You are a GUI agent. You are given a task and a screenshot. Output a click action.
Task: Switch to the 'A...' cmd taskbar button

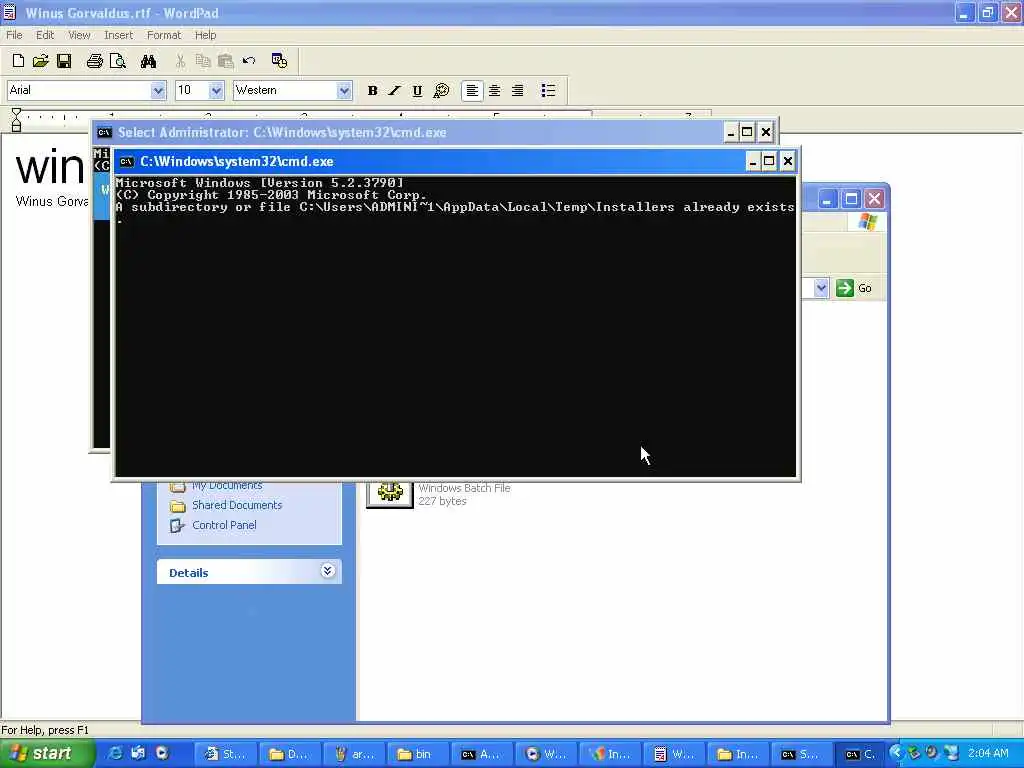482,754
